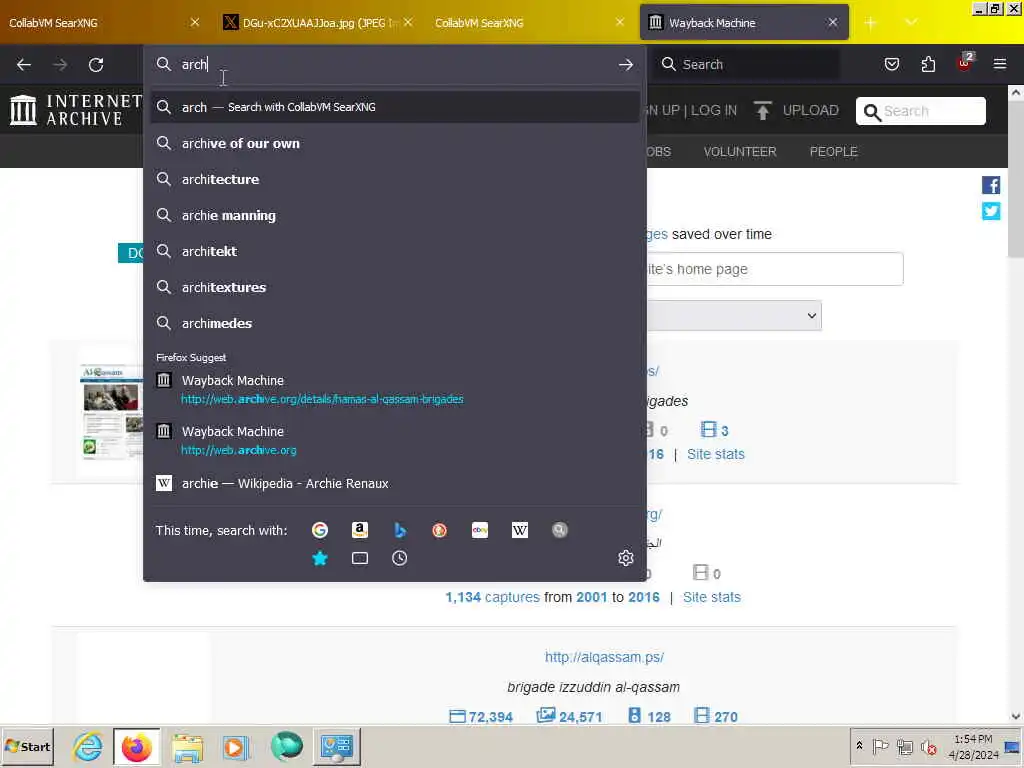Click the Go arrow in the address bar
1024x768 pixels.
pyautogui.click(x=626, y=65)
